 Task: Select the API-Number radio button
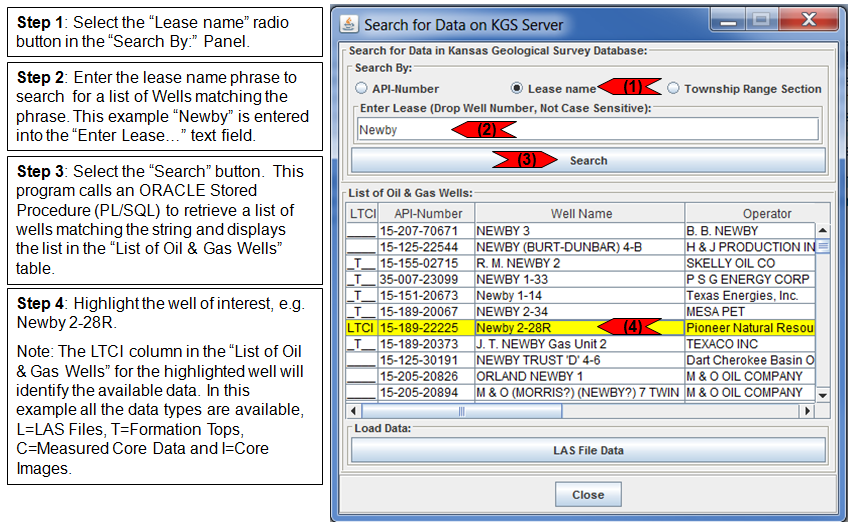click(x=361, y=88)
